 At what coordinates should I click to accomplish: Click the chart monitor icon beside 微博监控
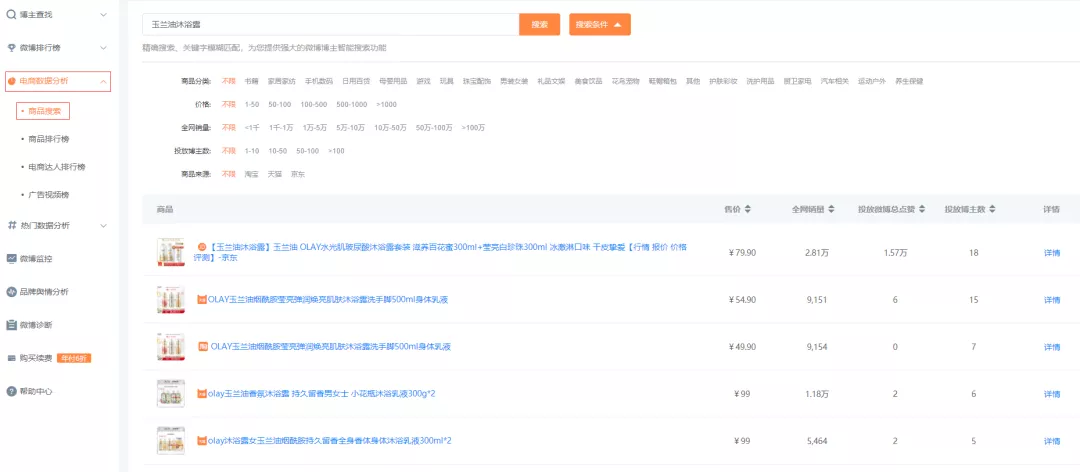(11, 258)
